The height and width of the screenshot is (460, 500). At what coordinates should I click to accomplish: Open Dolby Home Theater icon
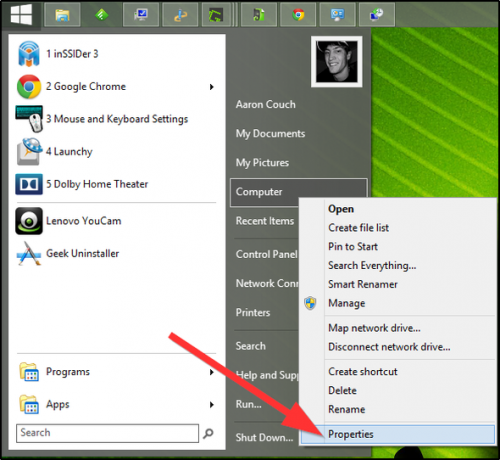29,184
